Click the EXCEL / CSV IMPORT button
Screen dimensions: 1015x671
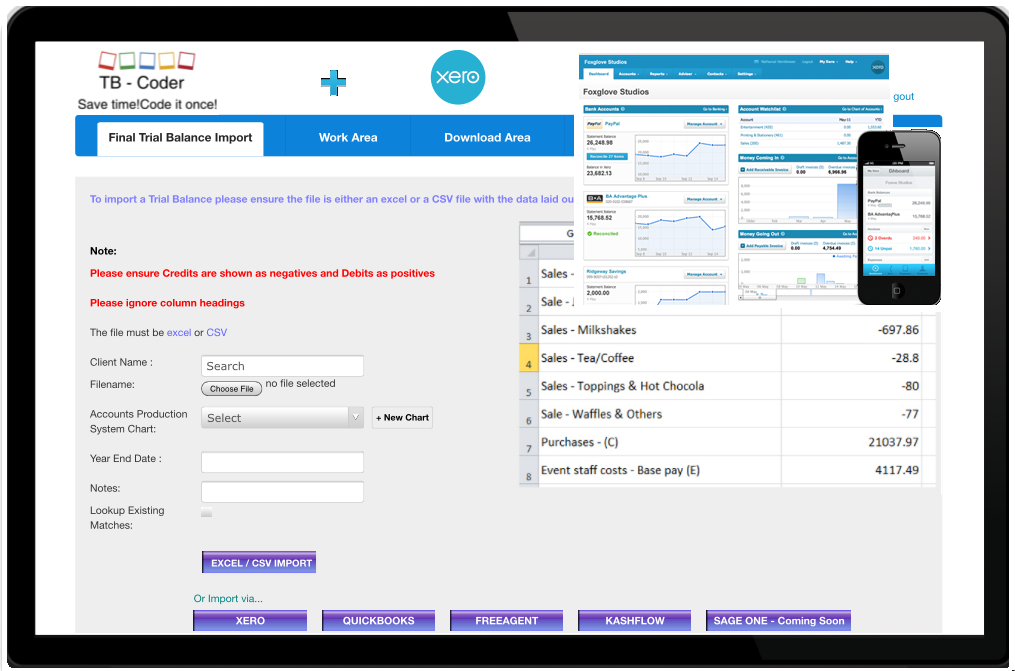tap(259, 561)
